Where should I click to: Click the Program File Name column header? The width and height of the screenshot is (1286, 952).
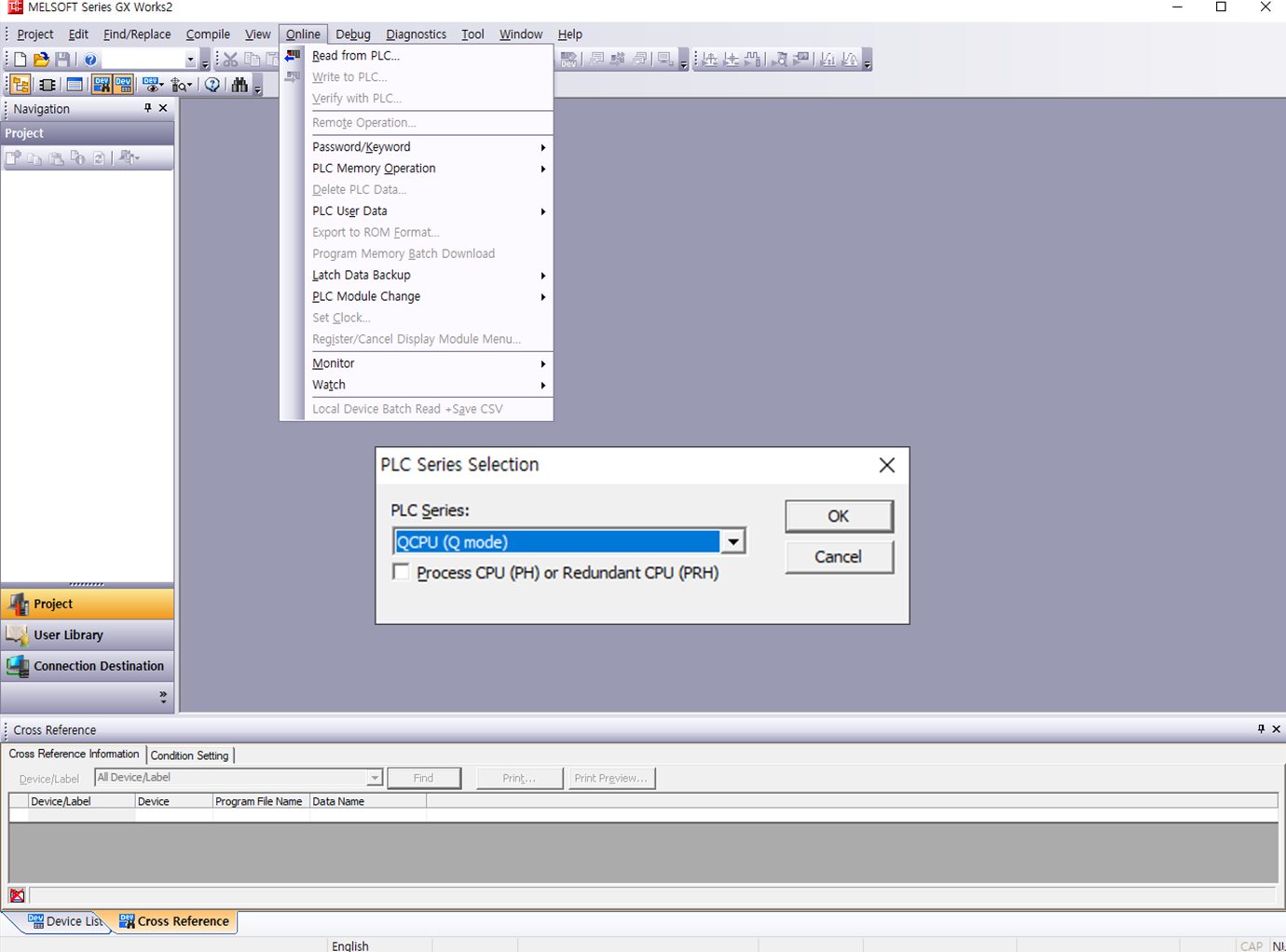pyautogui.click(x=261, y=801)
